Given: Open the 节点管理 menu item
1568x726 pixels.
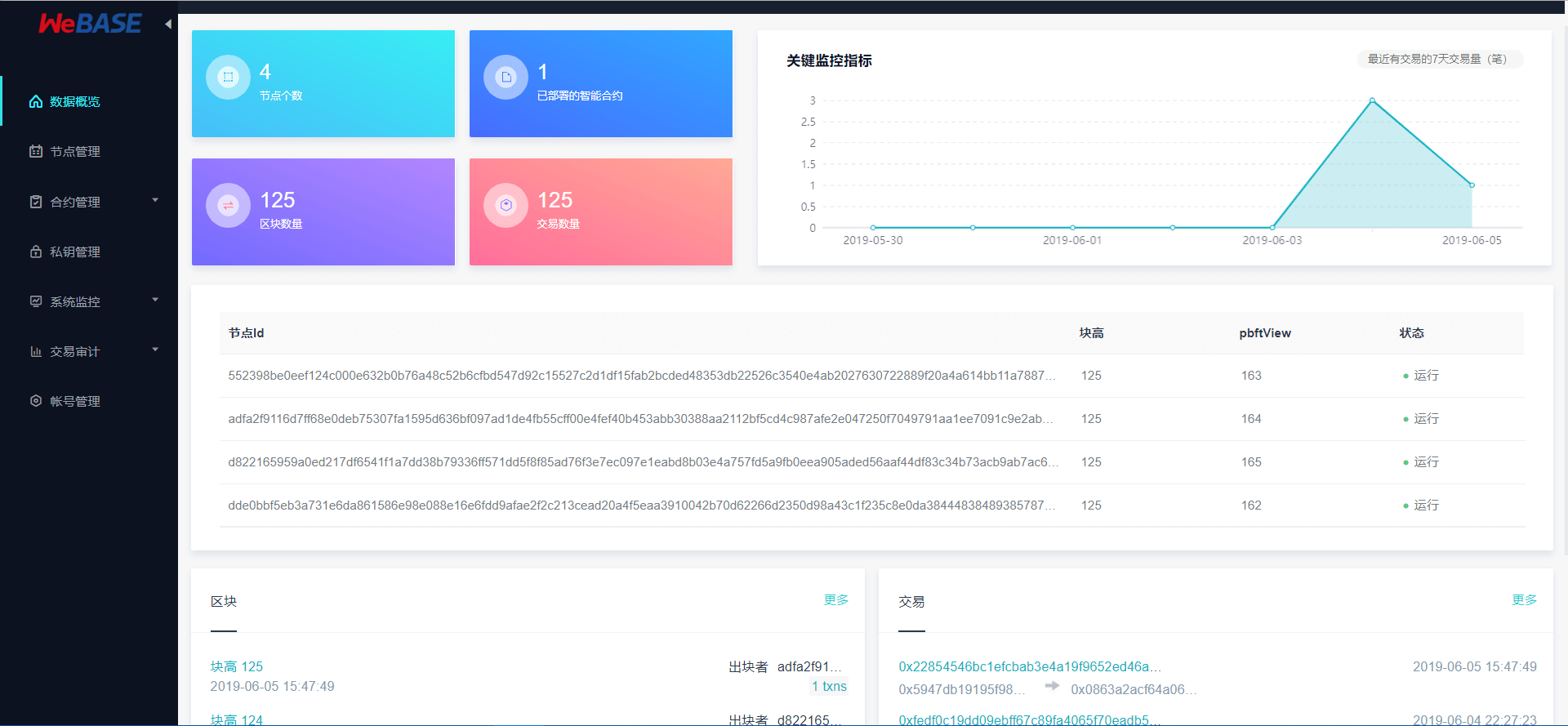Looking at the screenshot, I should tap(75, 152).
